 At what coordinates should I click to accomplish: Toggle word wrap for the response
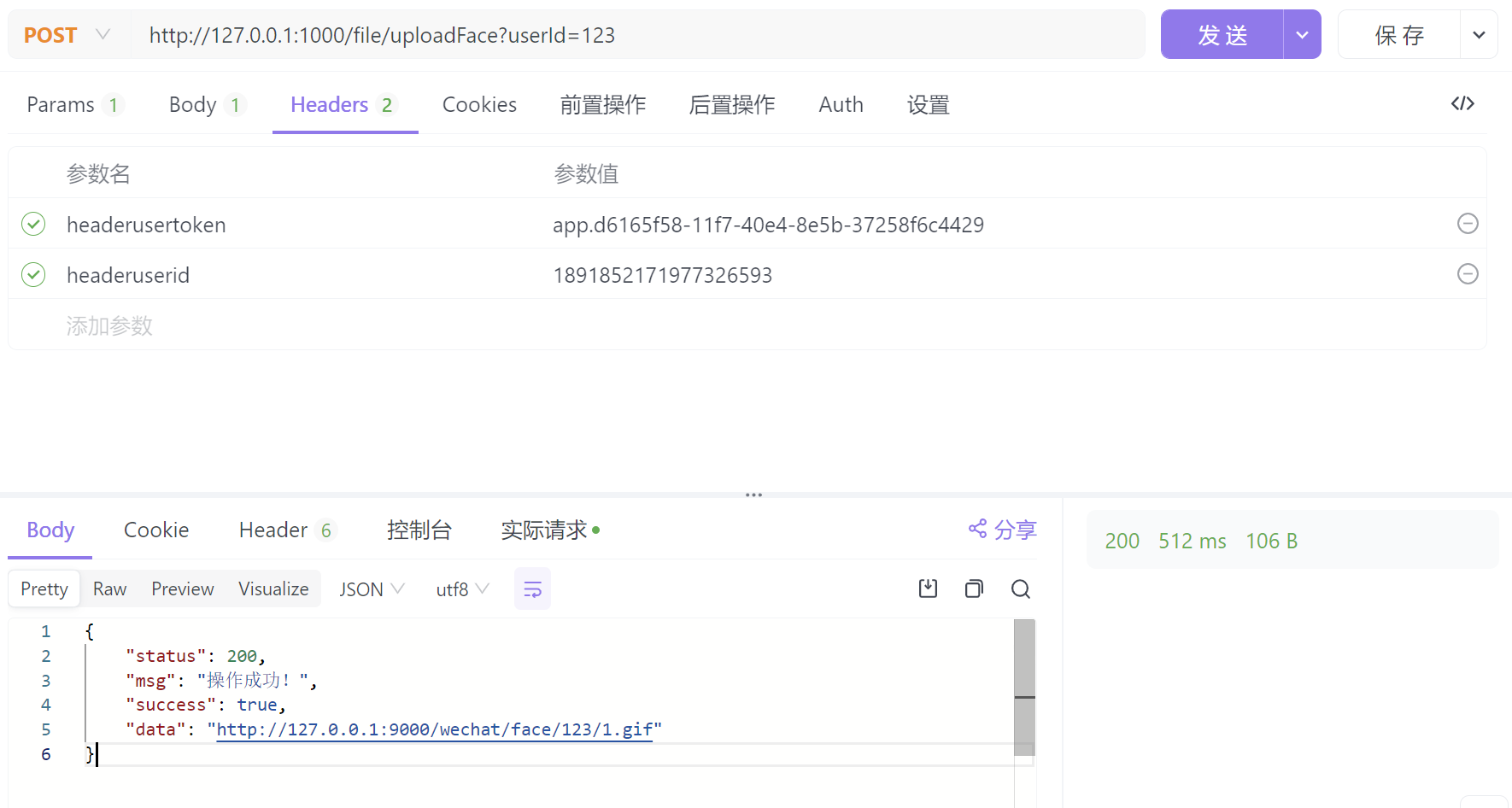tap(532, 588)
